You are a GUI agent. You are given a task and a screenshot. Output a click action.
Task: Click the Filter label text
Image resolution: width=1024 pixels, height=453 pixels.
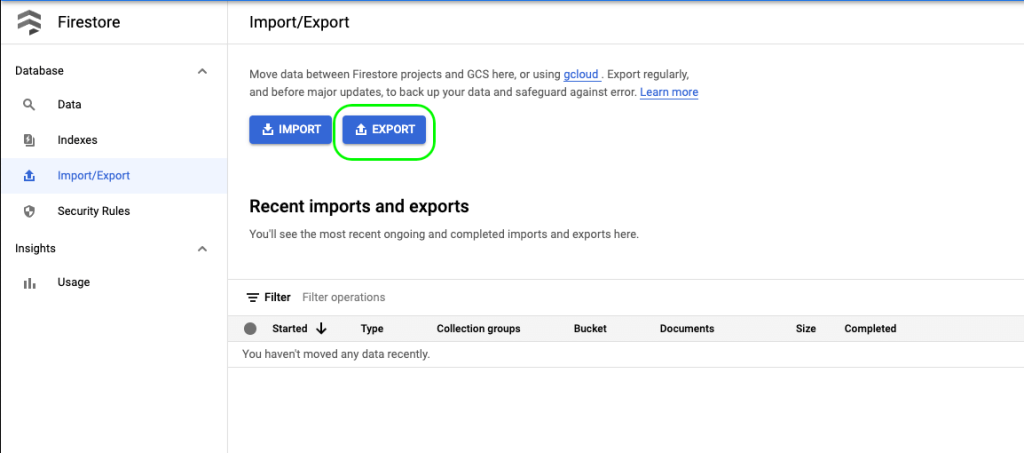[277, 298]
